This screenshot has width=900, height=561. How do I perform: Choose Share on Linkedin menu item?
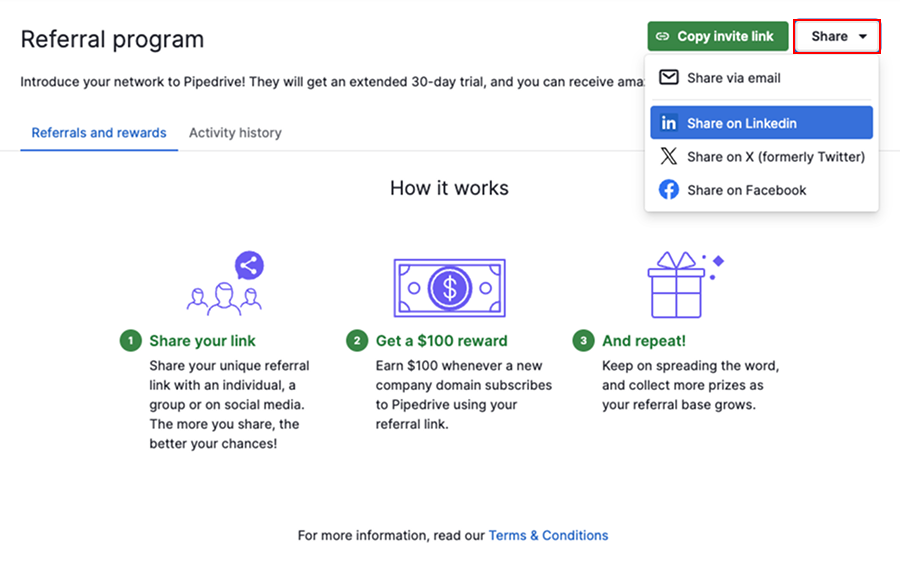742,123
